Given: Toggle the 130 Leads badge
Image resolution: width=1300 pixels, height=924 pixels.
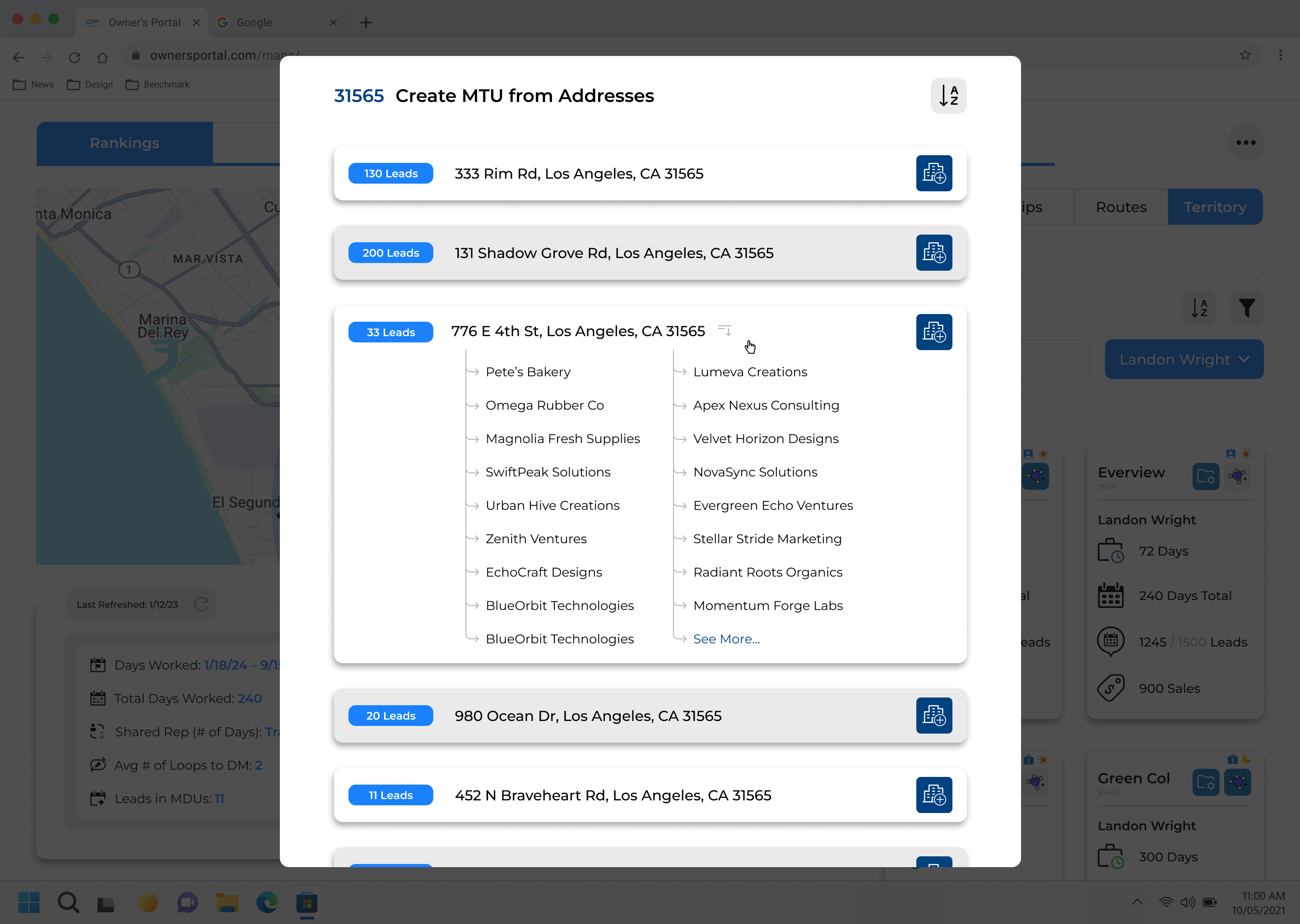Looking at the screenshot, I should tap(390, 174).
